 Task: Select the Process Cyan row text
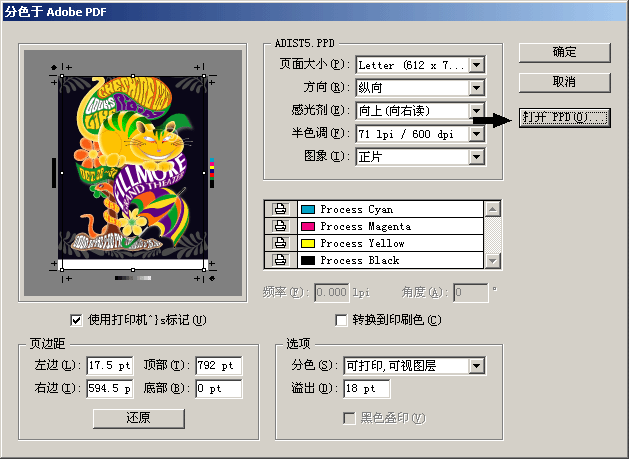(x=357, y=209)
